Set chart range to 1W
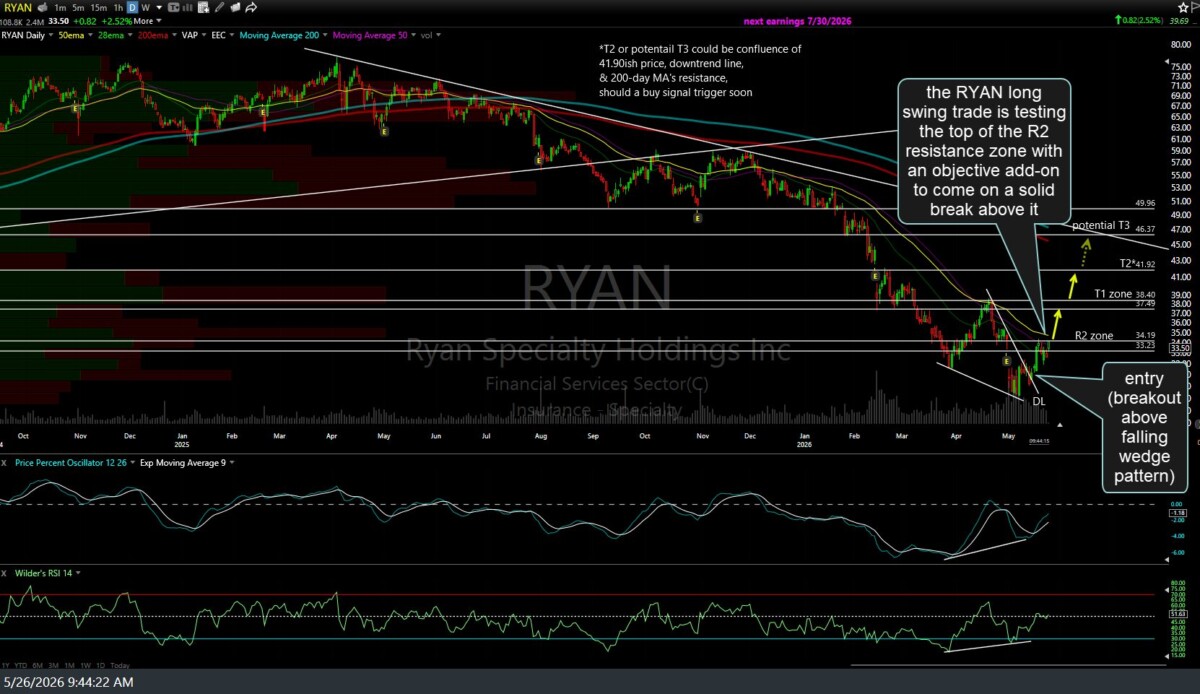1200x694 pixels. click(86, 666)
